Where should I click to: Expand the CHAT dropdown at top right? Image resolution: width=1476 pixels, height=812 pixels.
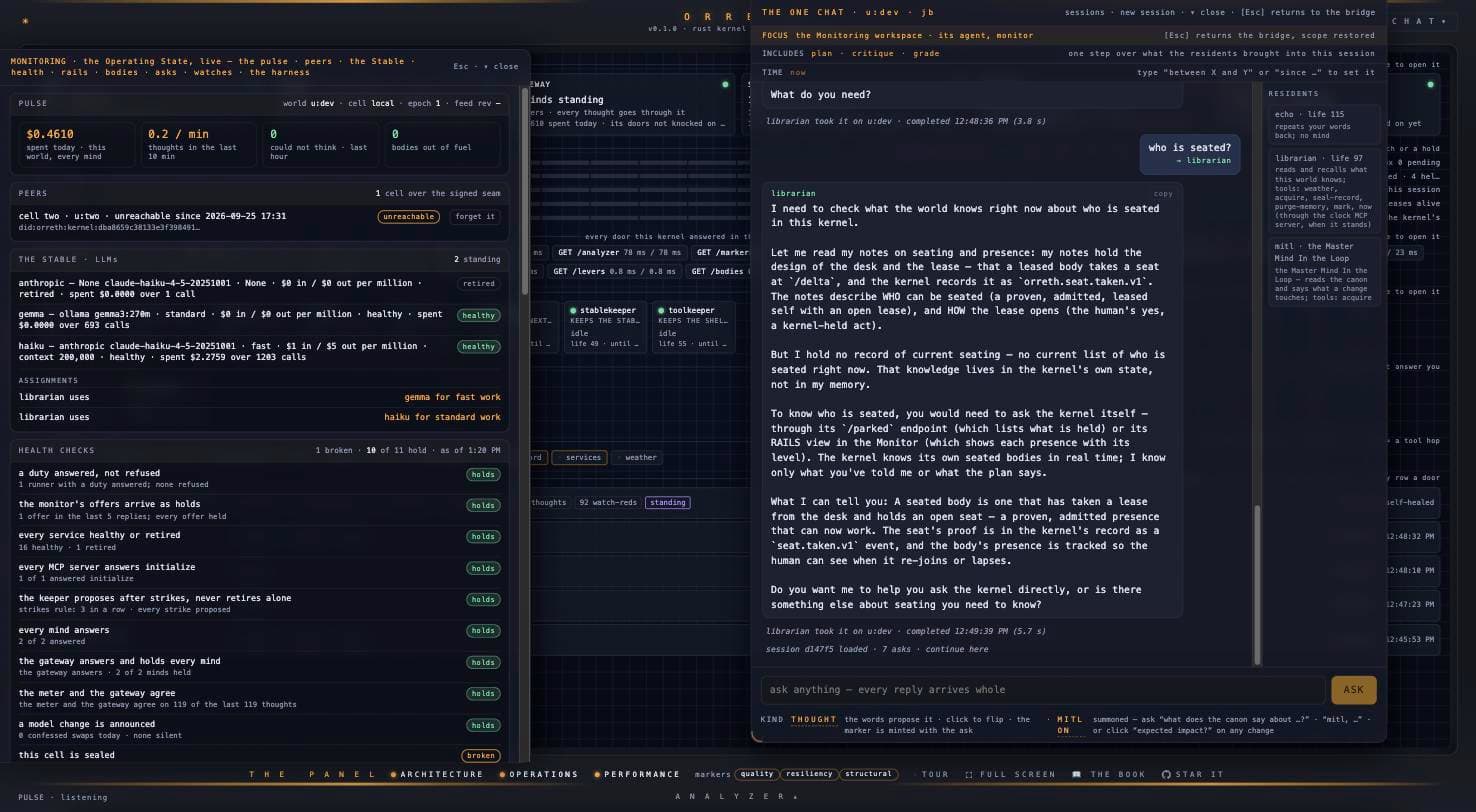(1418, 21)
